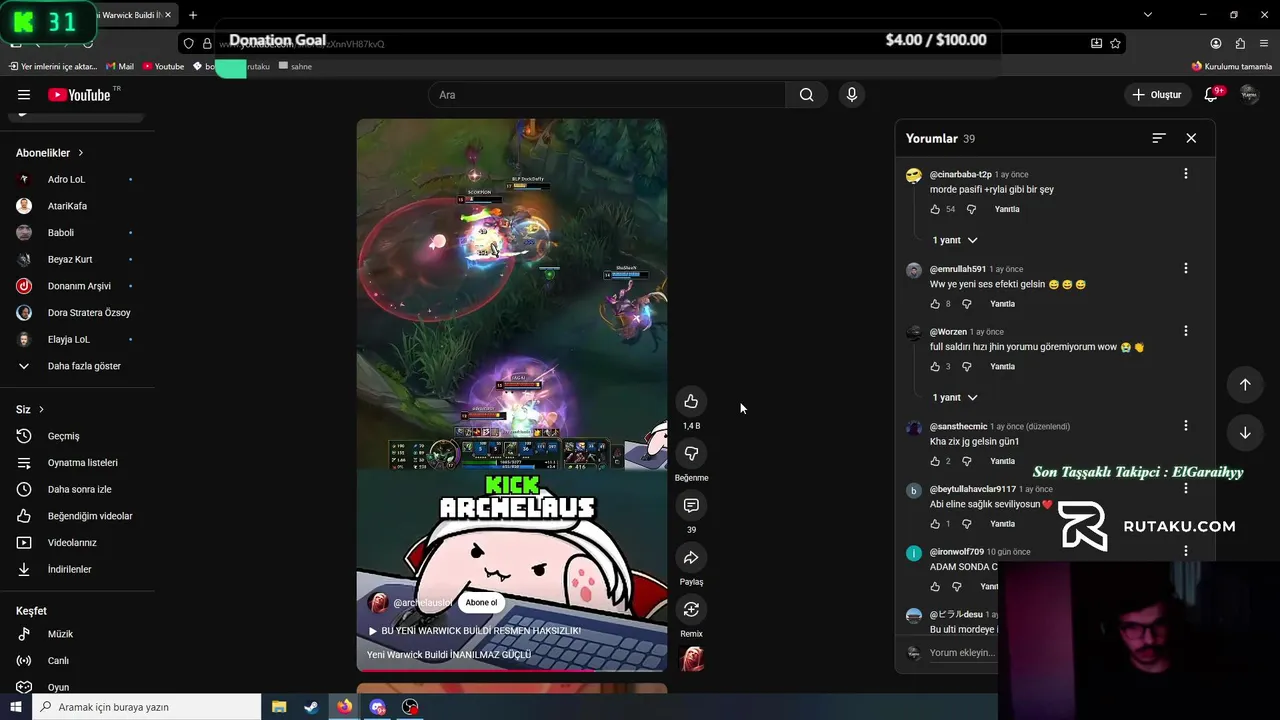Open the Siz section chevron
This screenshot has width=1280, height=720.
tap(41, 410)
